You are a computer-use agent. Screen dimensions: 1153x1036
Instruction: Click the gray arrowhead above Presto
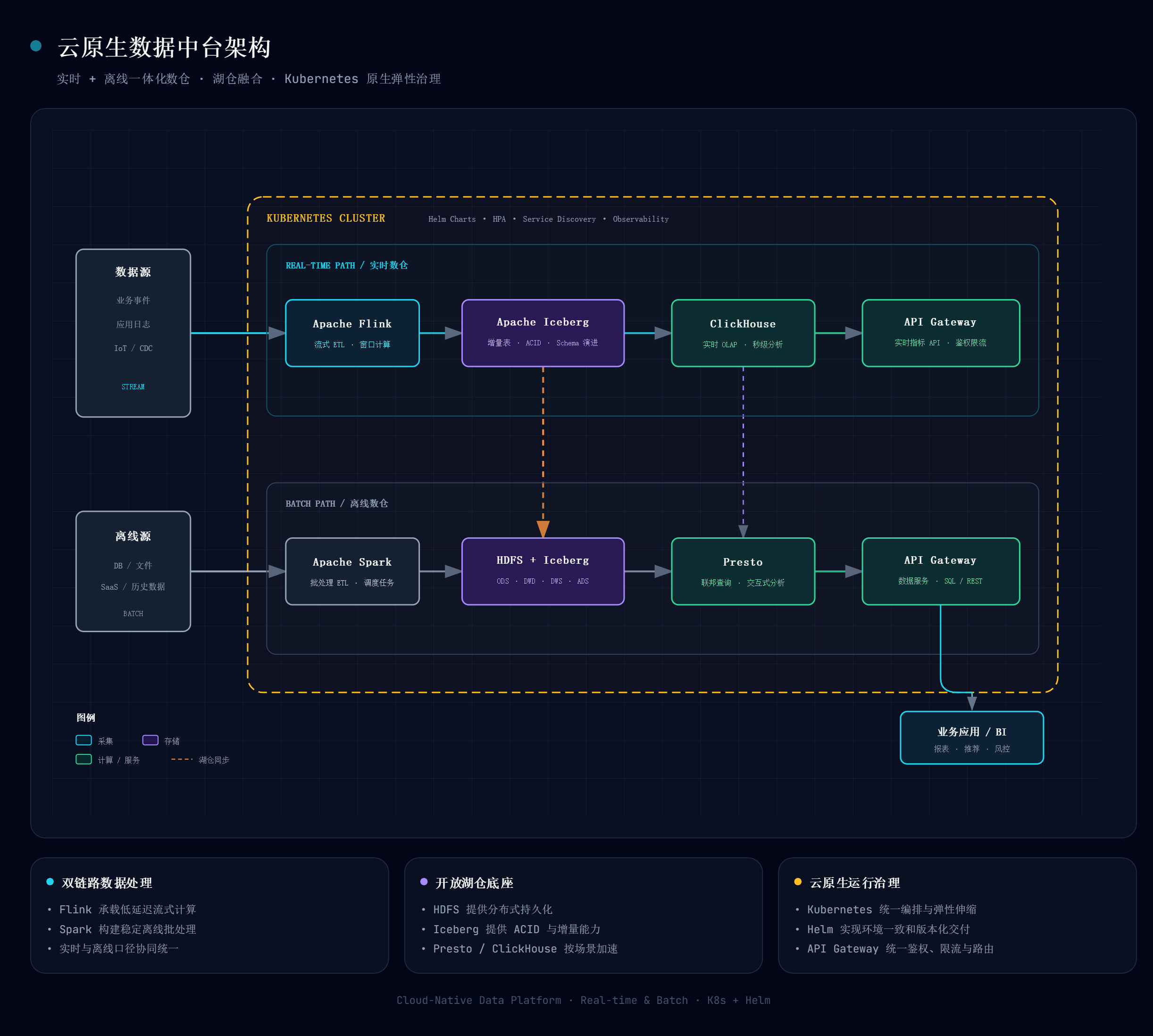point(743,531)
